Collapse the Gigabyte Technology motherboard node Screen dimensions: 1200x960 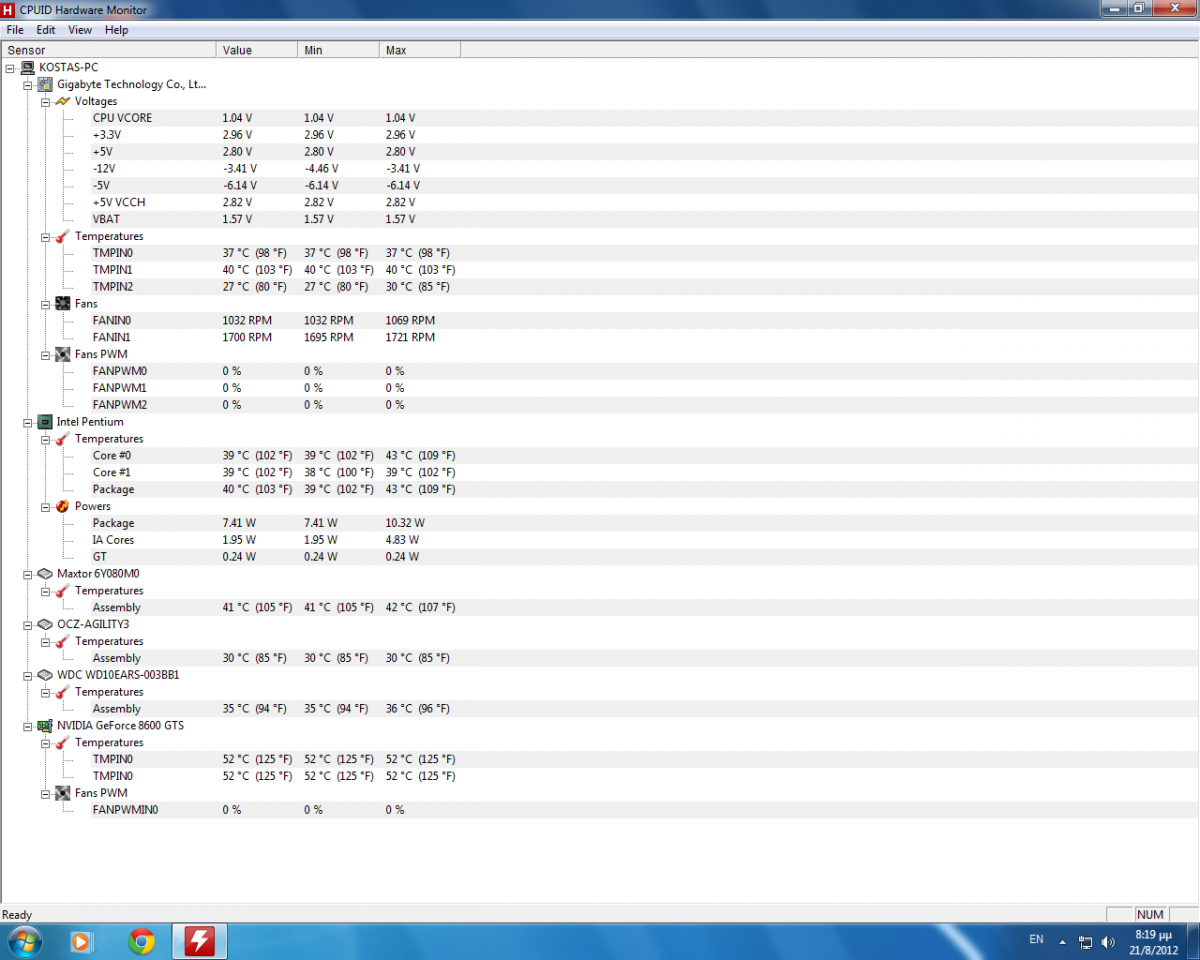(28, 85)
